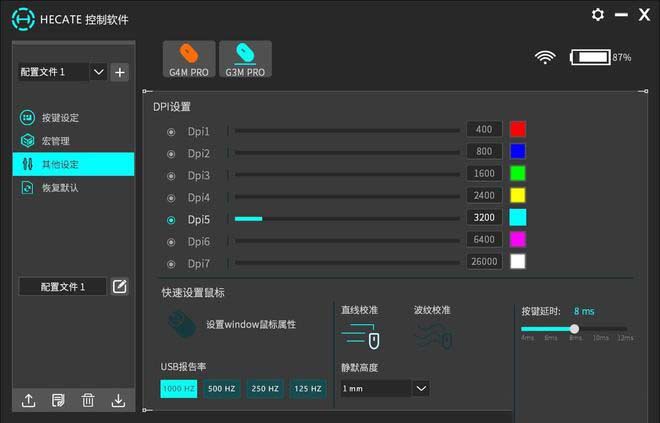
Task: Open the blue Dpi2 color swatch
Action: click(518, 151)
